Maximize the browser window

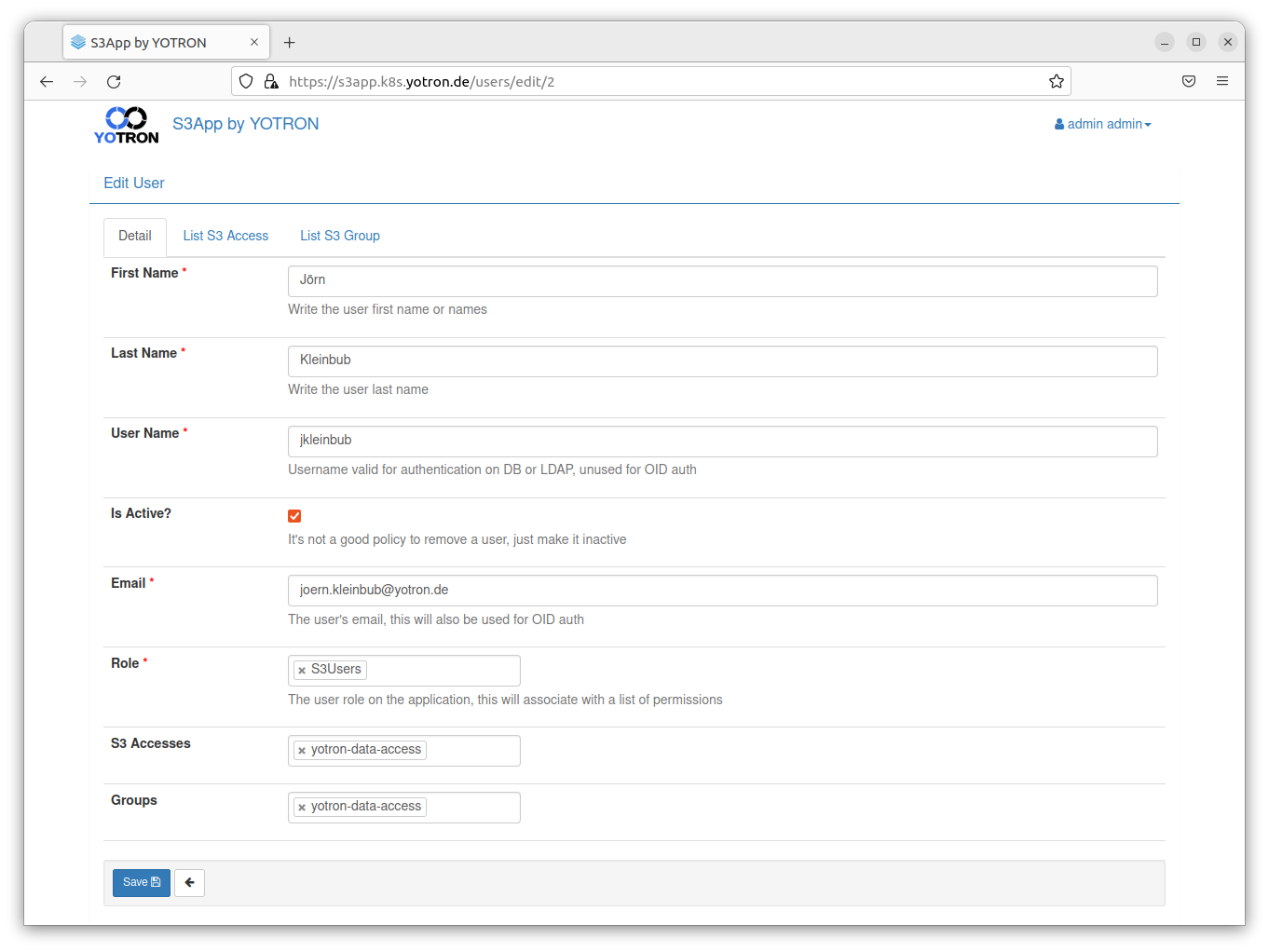pos(1196,42)
